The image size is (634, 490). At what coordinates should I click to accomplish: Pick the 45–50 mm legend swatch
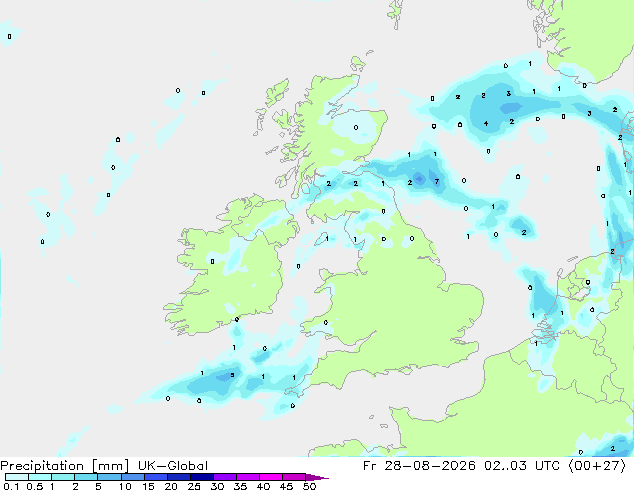(294, 477)
